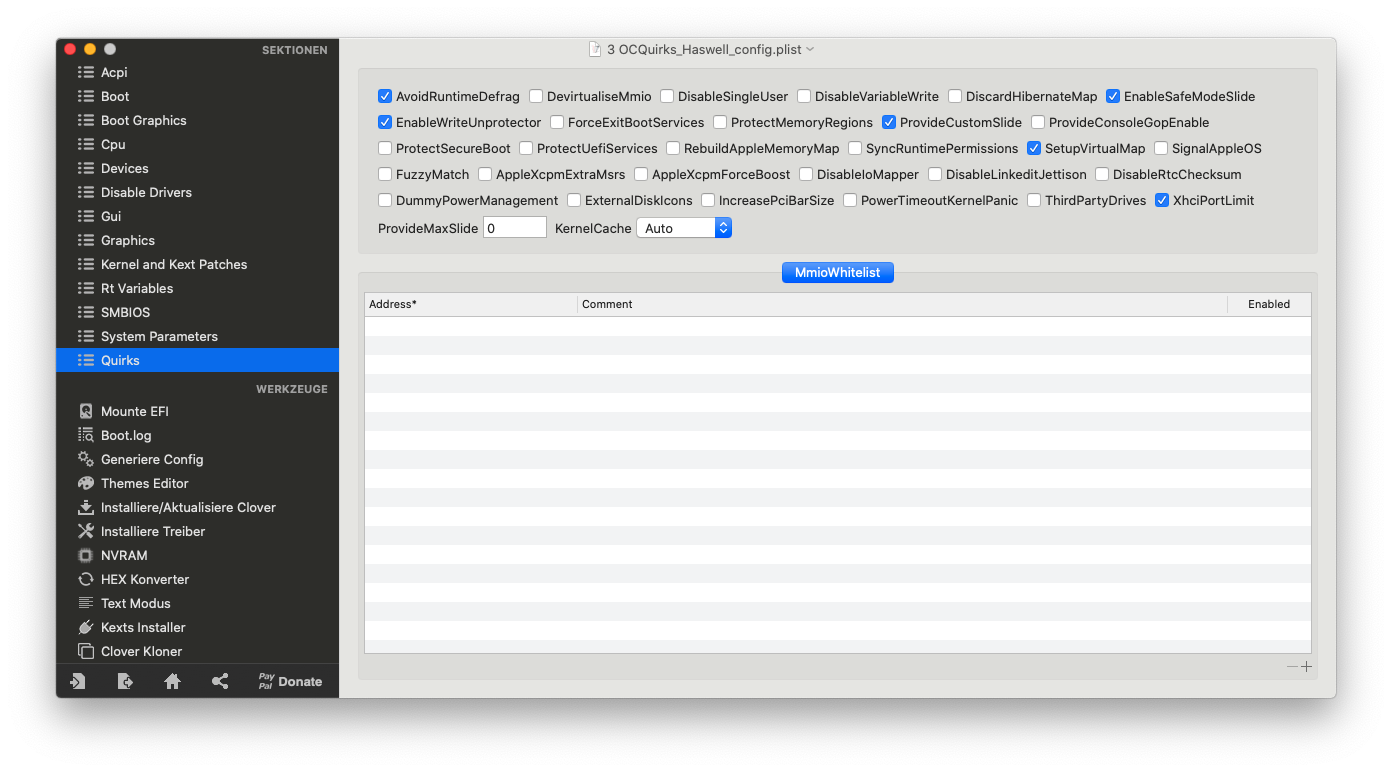1392x772 pixels.
Task: Check the DisableSingleUser box
Action: (x=667, y=97)
